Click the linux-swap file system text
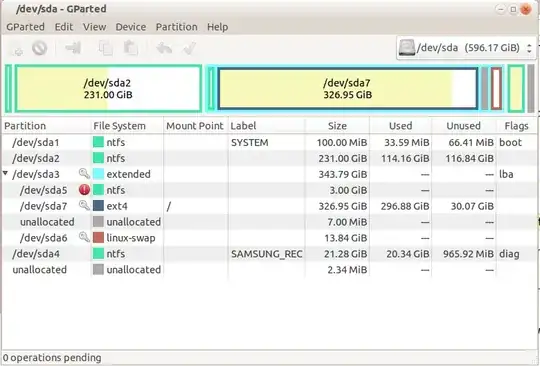Screen dimensions: 540x366 (131, 238)
